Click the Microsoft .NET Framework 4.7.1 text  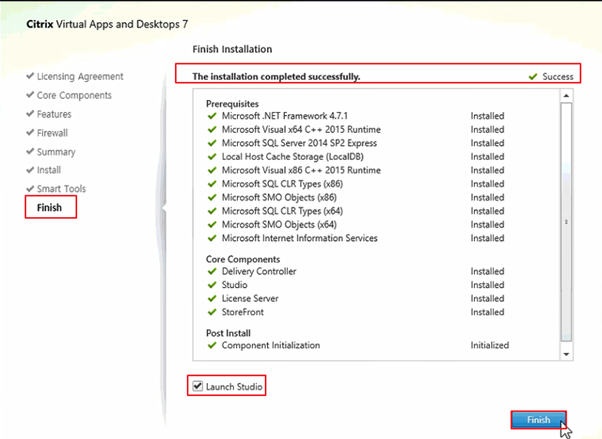[x=284, y=116]
